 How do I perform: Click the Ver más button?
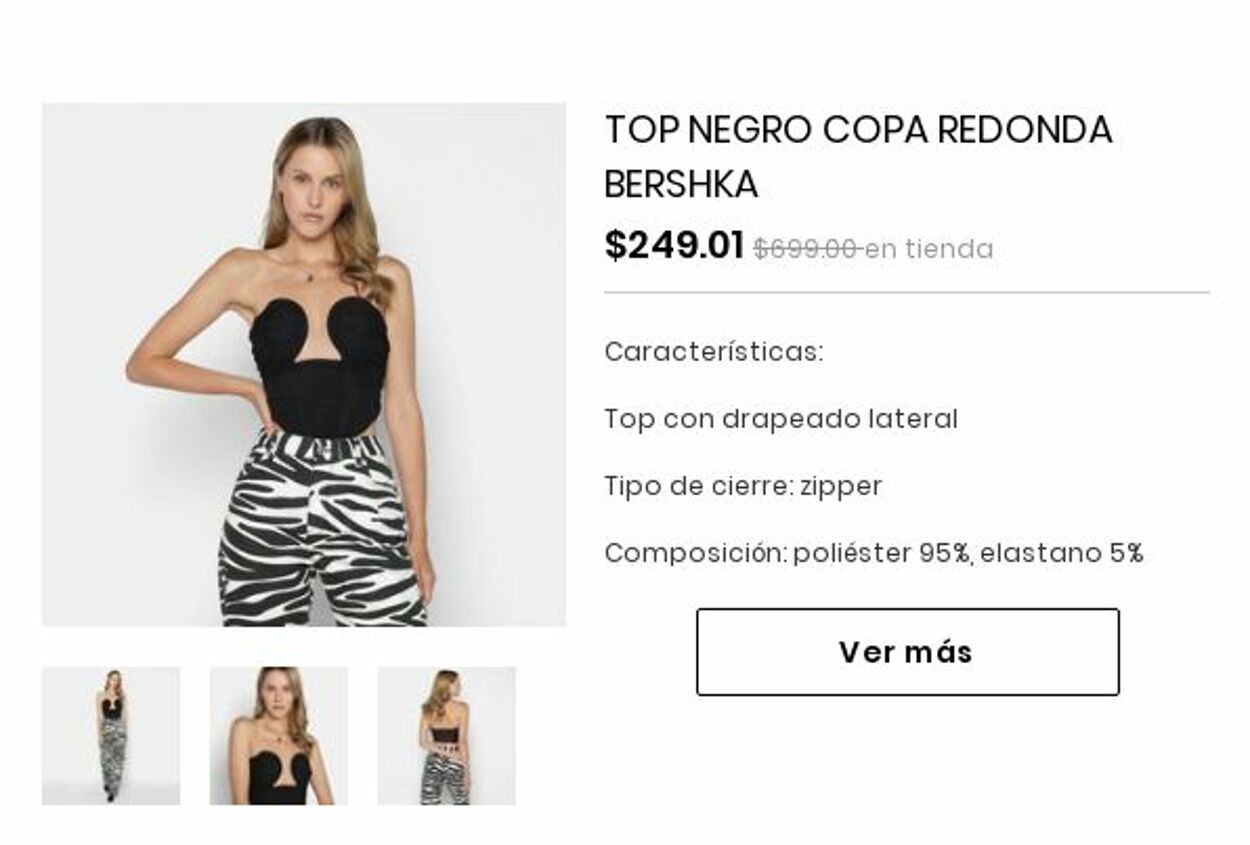[907, 652]
